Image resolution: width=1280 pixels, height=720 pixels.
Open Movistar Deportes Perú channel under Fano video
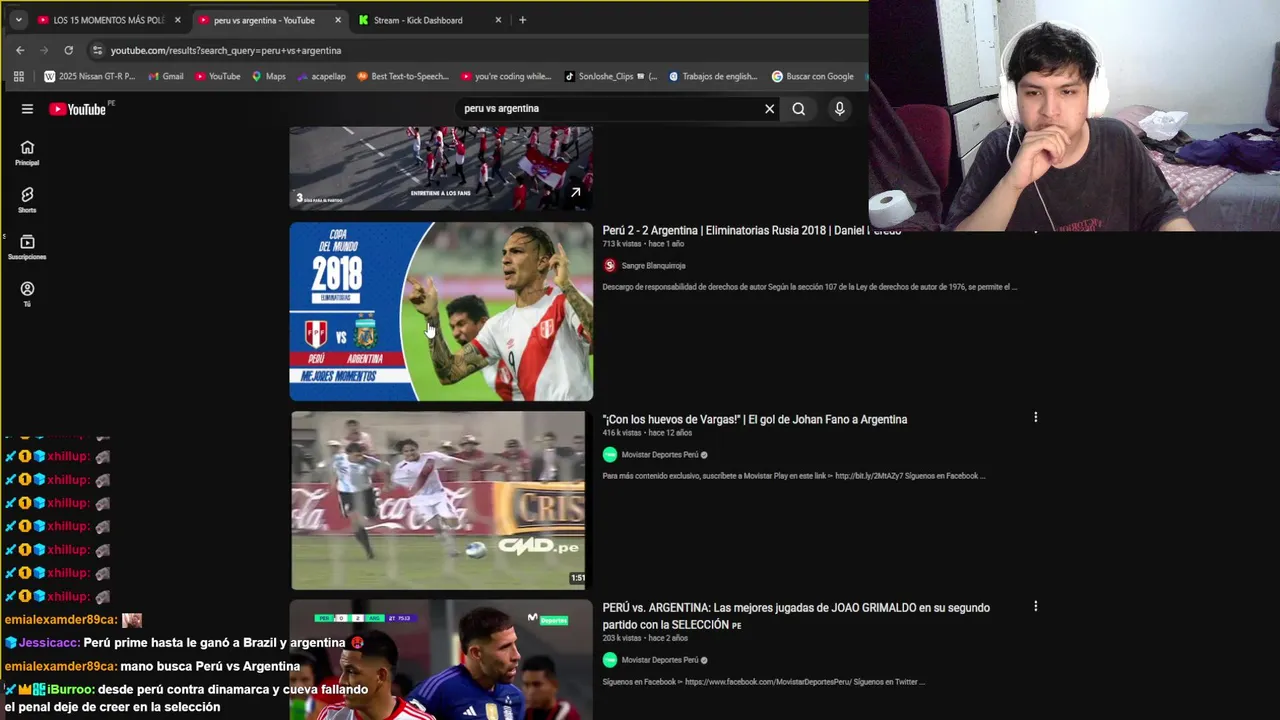click(660, 455)
